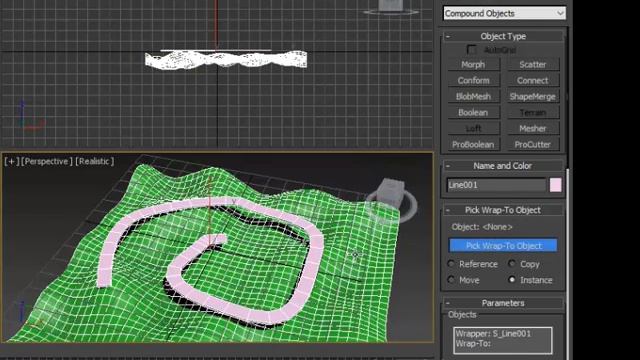Choose the Mesher compound object
This screenshot has width=640, height=360.
[x=533, y=128]
